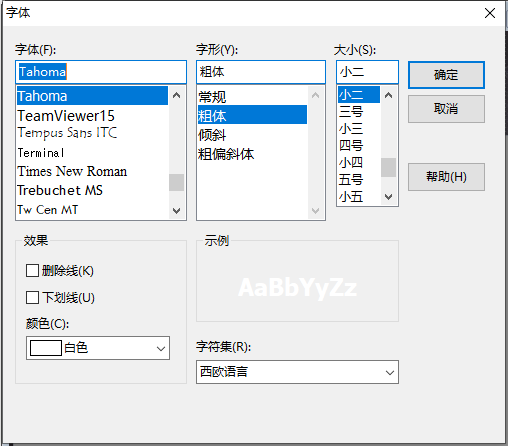Select Trebuchet MS font
508x446 pixels.
click(x=92, y=190)
